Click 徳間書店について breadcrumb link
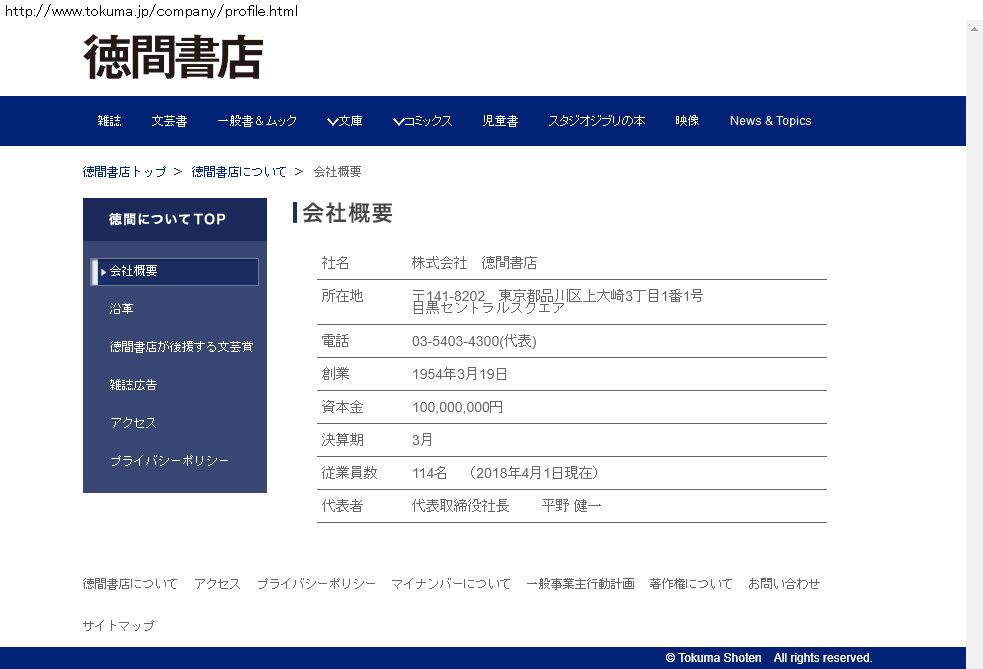This screenshot has width=983, height=669. 239,172
